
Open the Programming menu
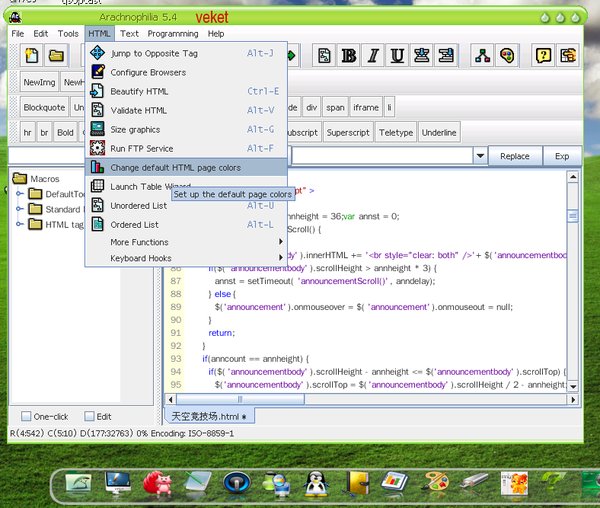point(173,33)
